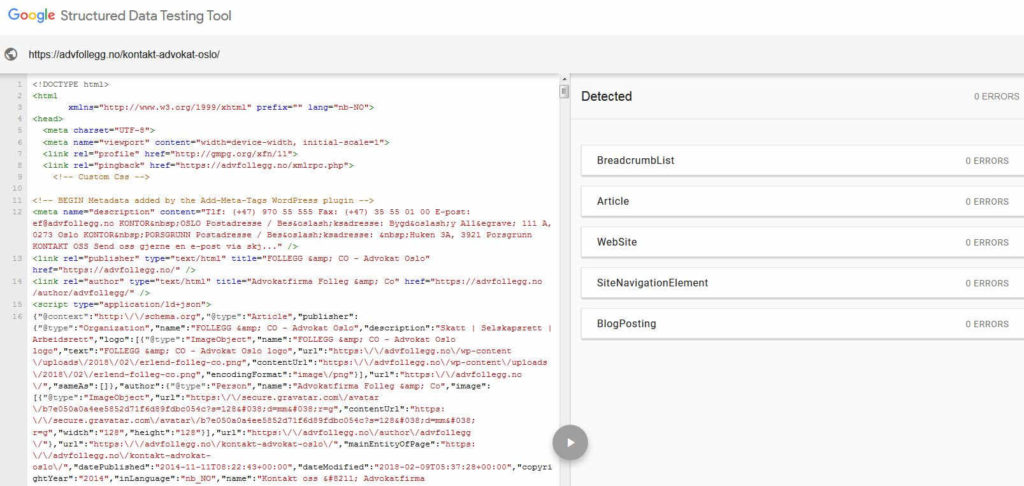1024x486 pixels.
Task: Click the code editor scrollbar thumb
Action: [x=564, y=92]
